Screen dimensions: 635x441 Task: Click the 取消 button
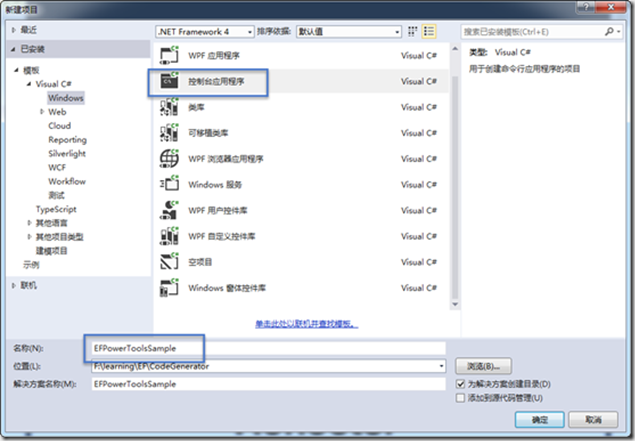593,420
